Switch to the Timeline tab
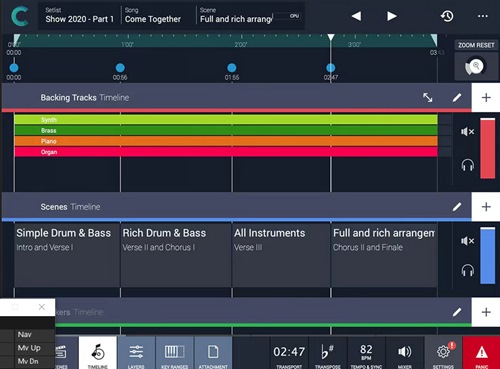The image size is (500, 369). point(98,353)
